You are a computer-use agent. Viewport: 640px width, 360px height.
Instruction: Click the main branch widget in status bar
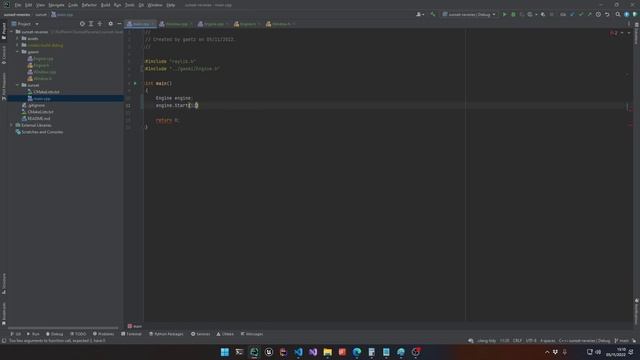coord(622,340)
